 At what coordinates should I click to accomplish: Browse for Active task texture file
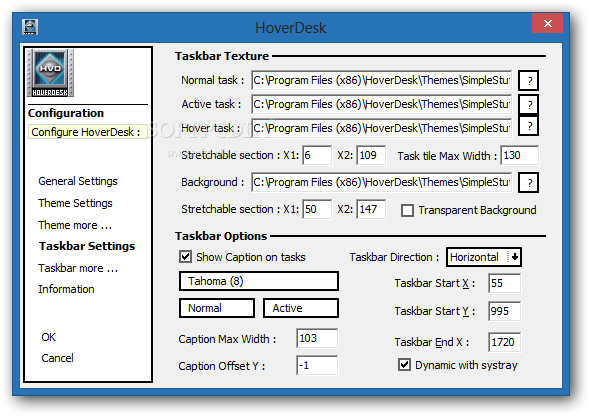(x=528, y=105)
